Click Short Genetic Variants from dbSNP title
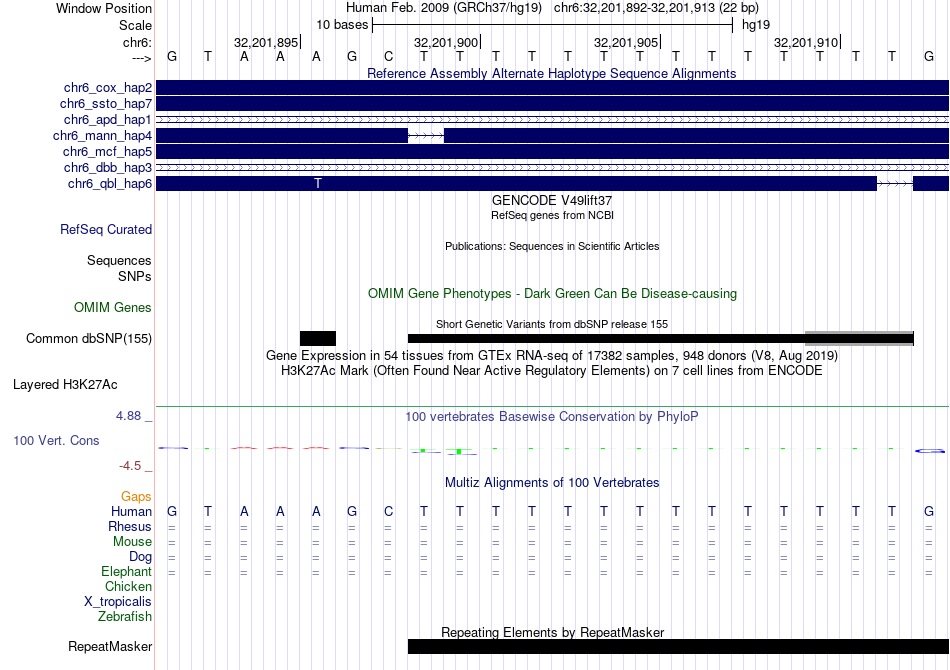 pos(552,325)
